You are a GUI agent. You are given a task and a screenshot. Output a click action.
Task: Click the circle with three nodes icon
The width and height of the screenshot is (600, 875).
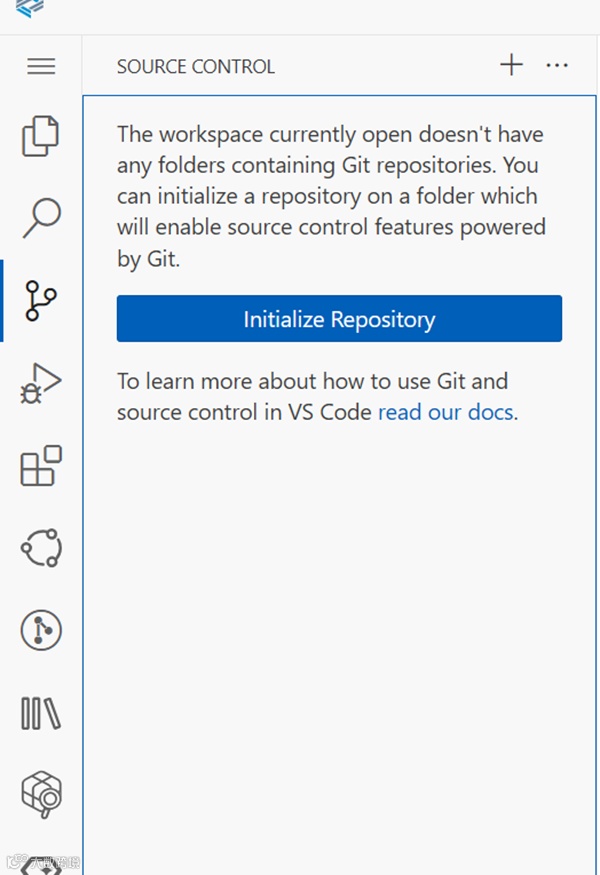coord(41,548)
